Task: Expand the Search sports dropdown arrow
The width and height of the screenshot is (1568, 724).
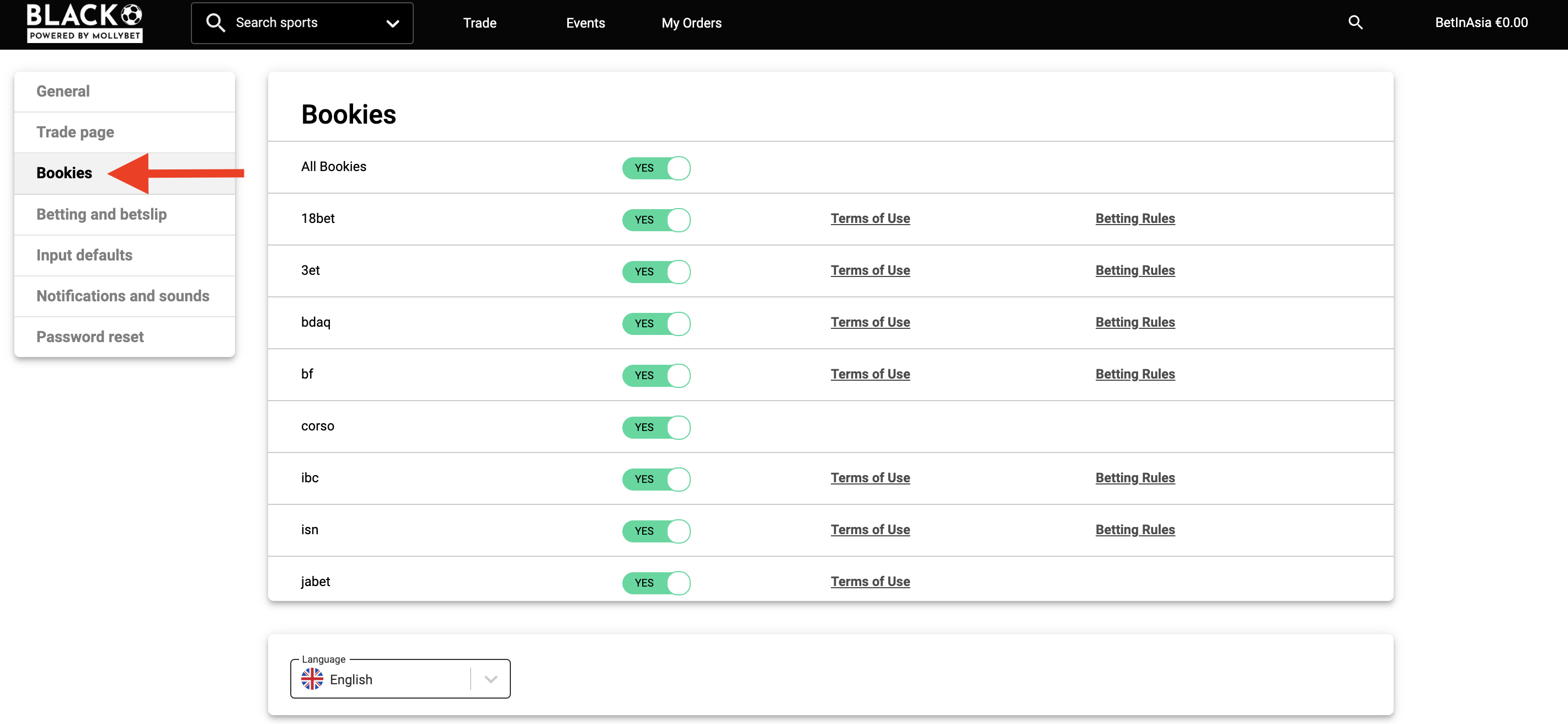Action: tap(393, 24)
